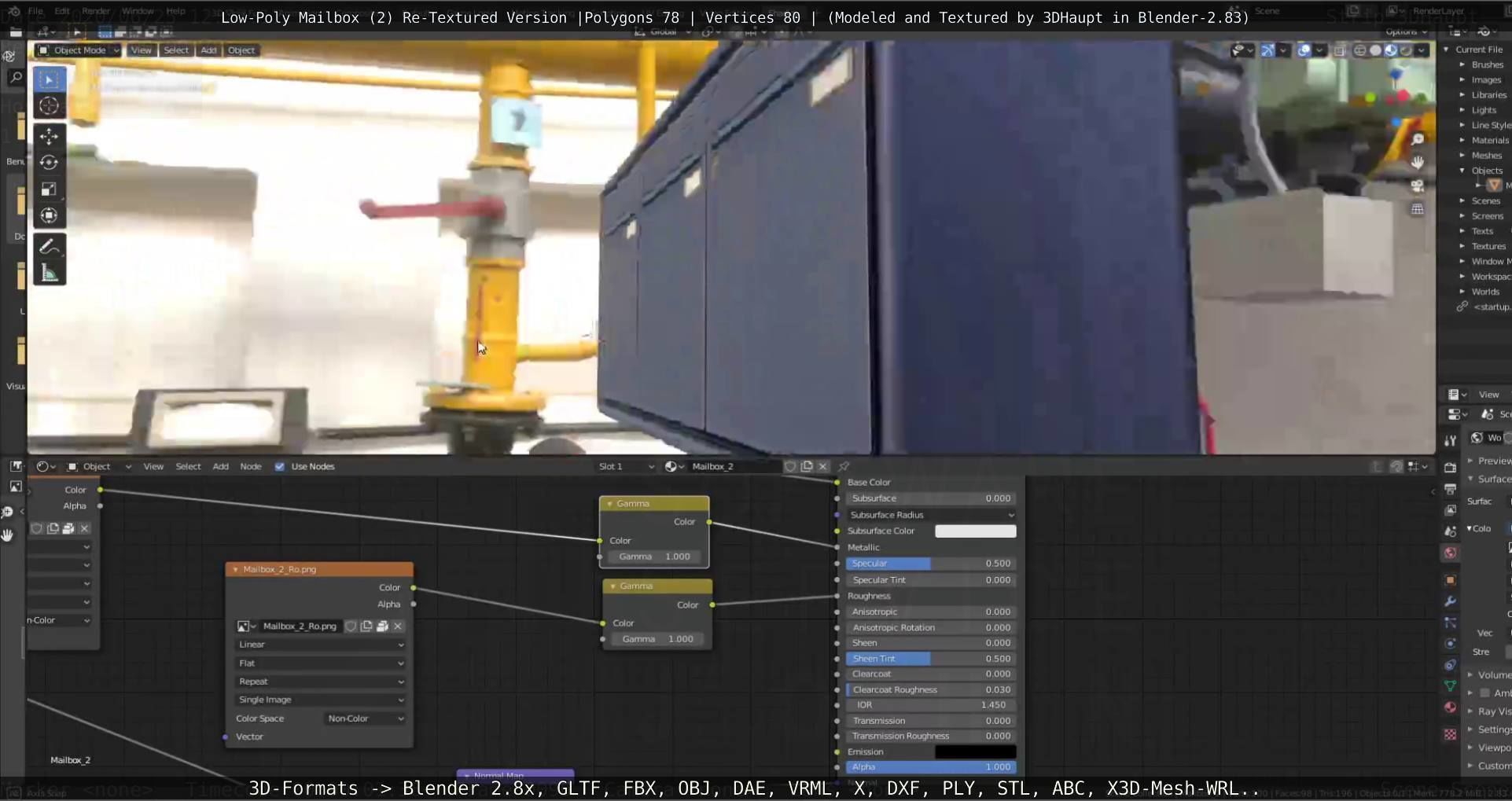Click the viewport zoom magnifier gizmo

[x=1417, y=140]
